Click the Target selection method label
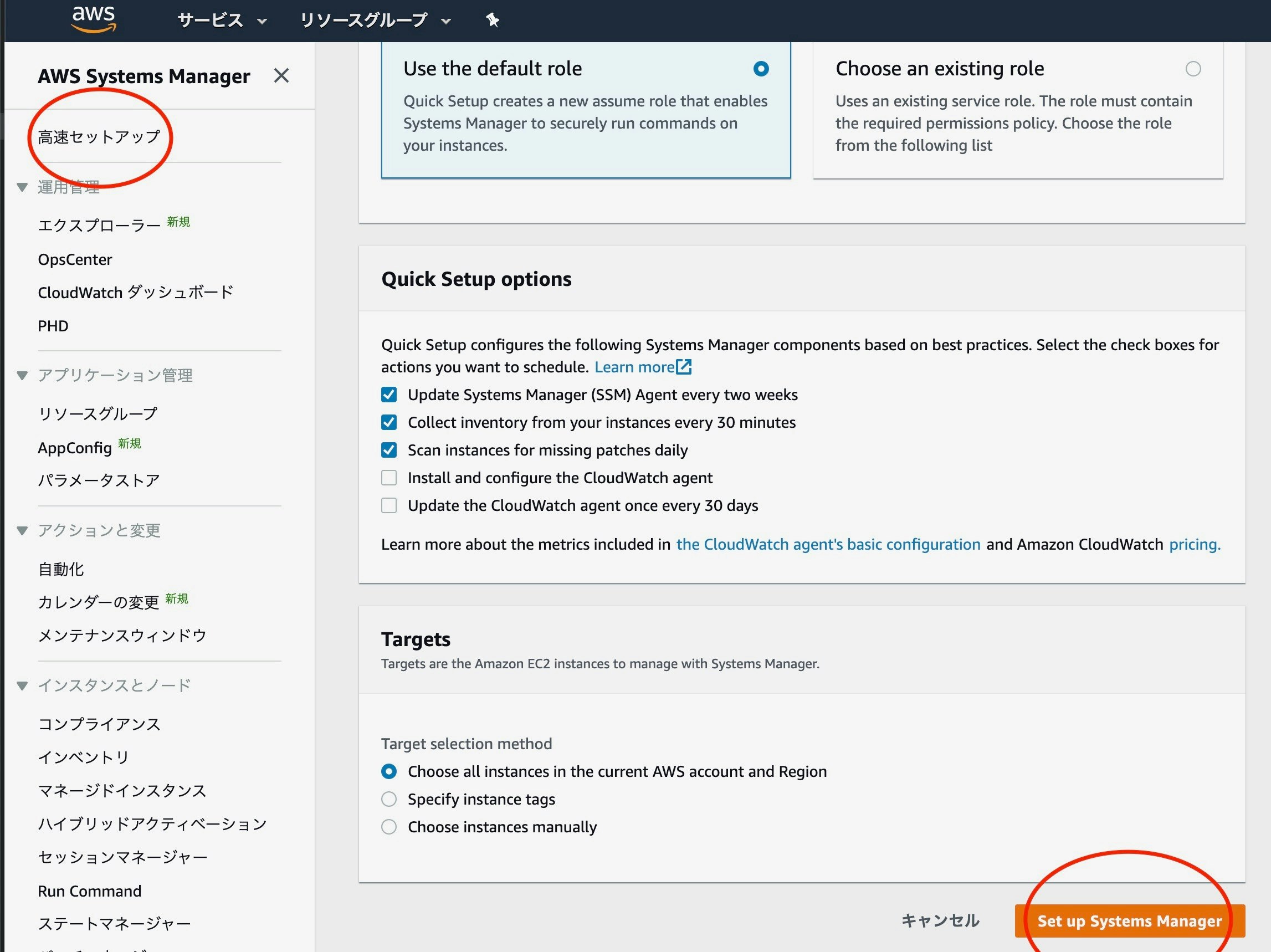Screen dimensions: 1271x952 coord(467,744)
